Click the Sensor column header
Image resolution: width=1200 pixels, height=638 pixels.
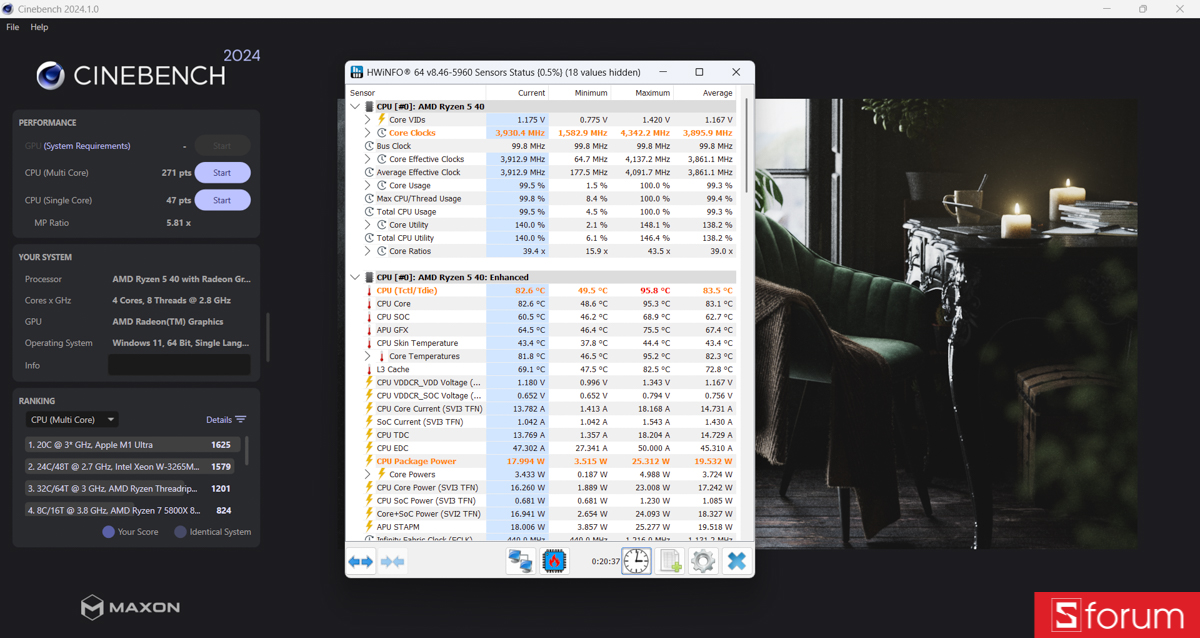pos(362,93)
